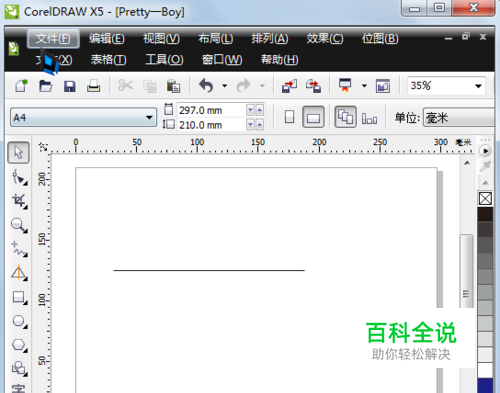Print the document

(x=94, y=86)
